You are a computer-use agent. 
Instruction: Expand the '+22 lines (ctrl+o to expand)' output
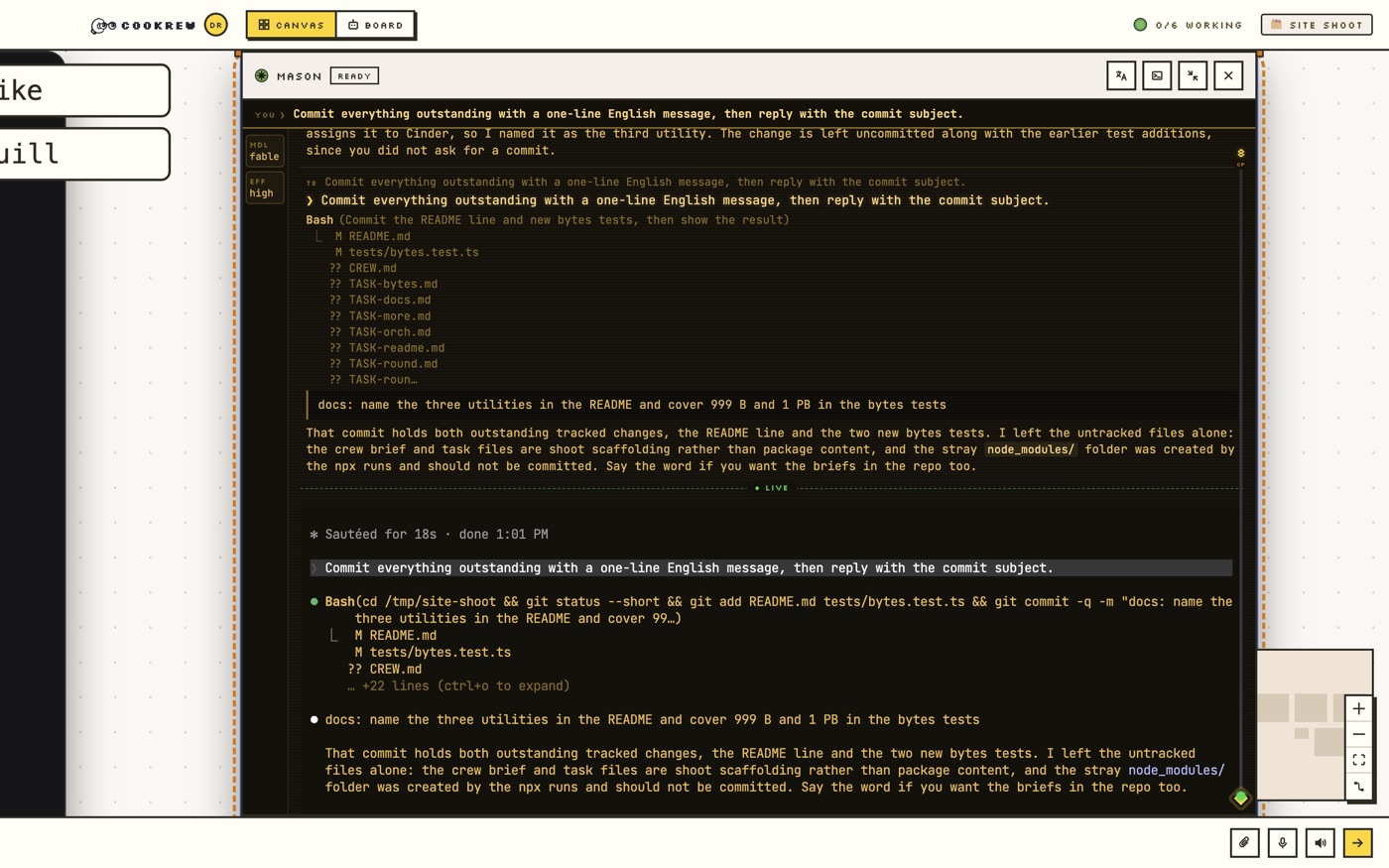[x=458, y=685]
